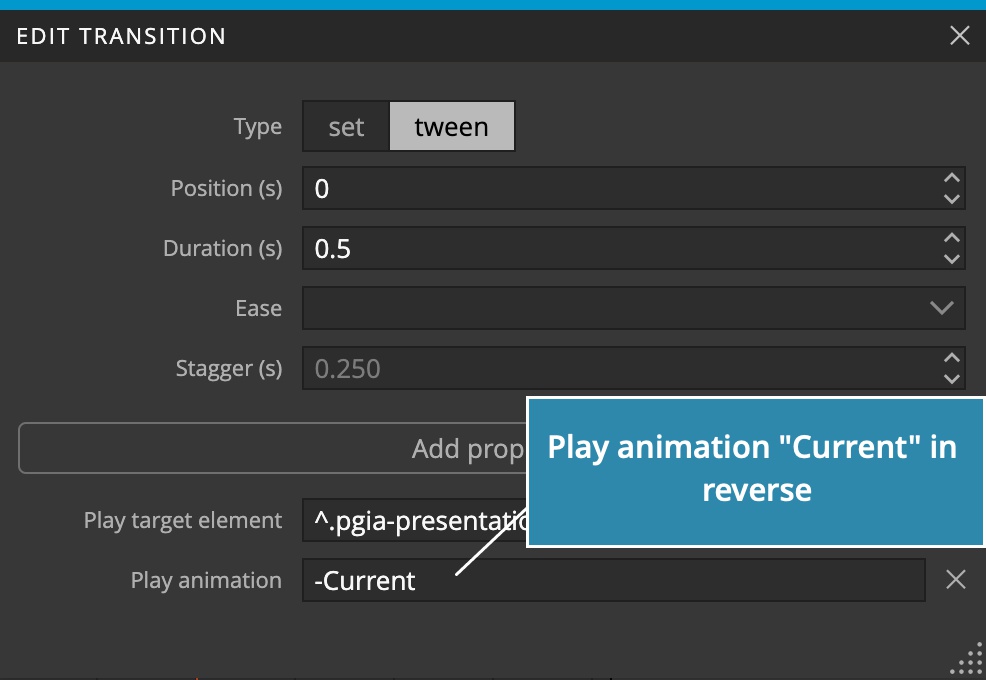Raise the Stagger value with up arrow

(x=951, y=358)
